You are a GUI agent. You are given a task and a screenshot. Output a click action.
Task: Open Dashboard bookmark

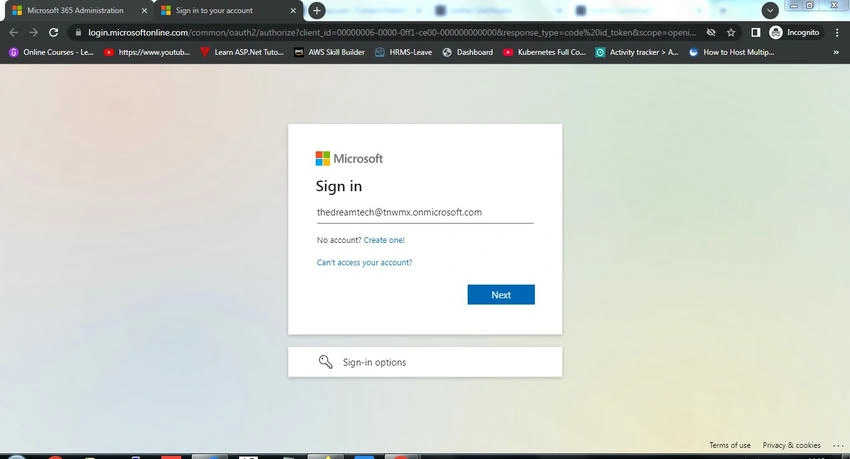click(468, 52)
